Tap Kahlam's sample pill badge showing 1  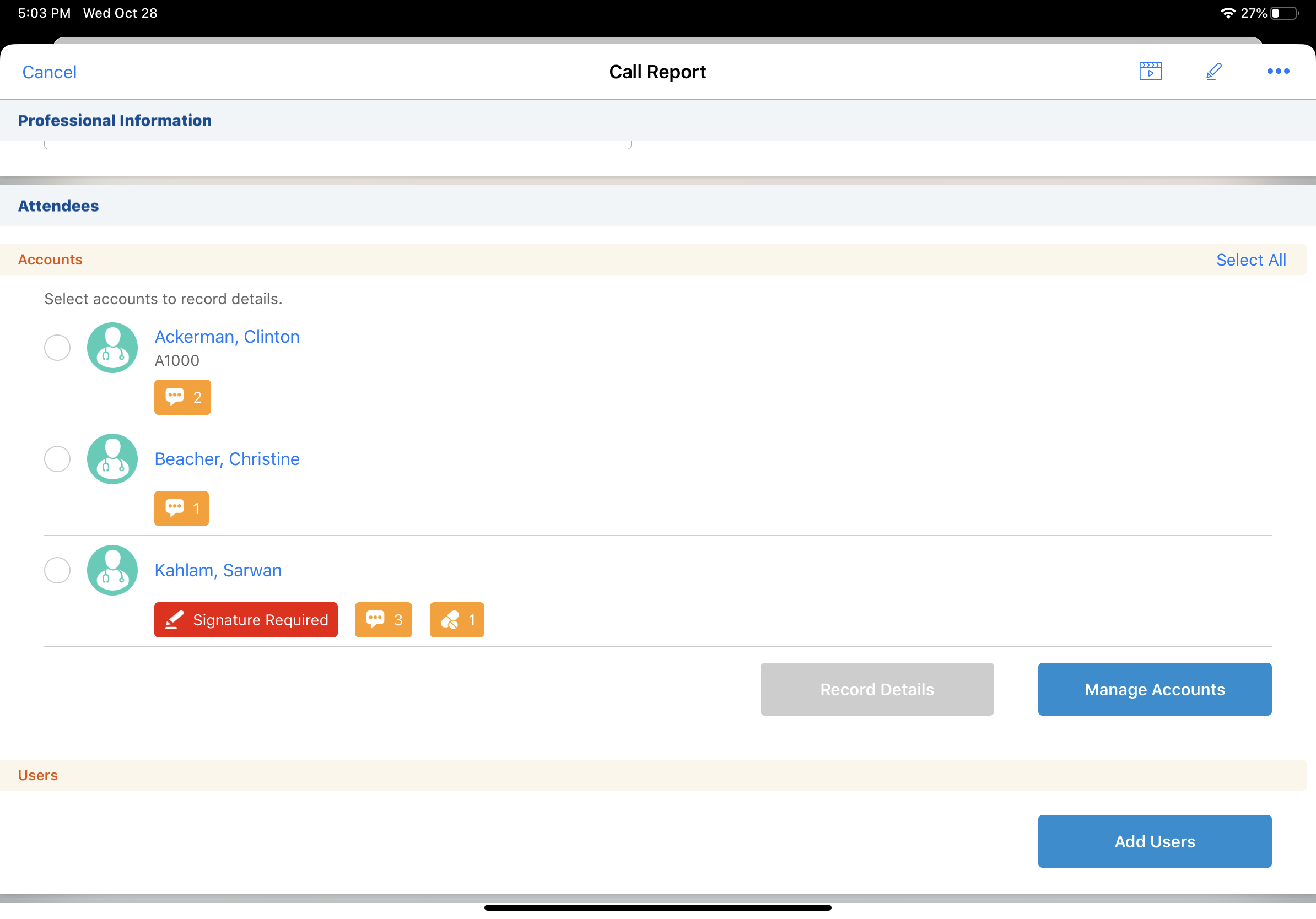coord(456,619)
